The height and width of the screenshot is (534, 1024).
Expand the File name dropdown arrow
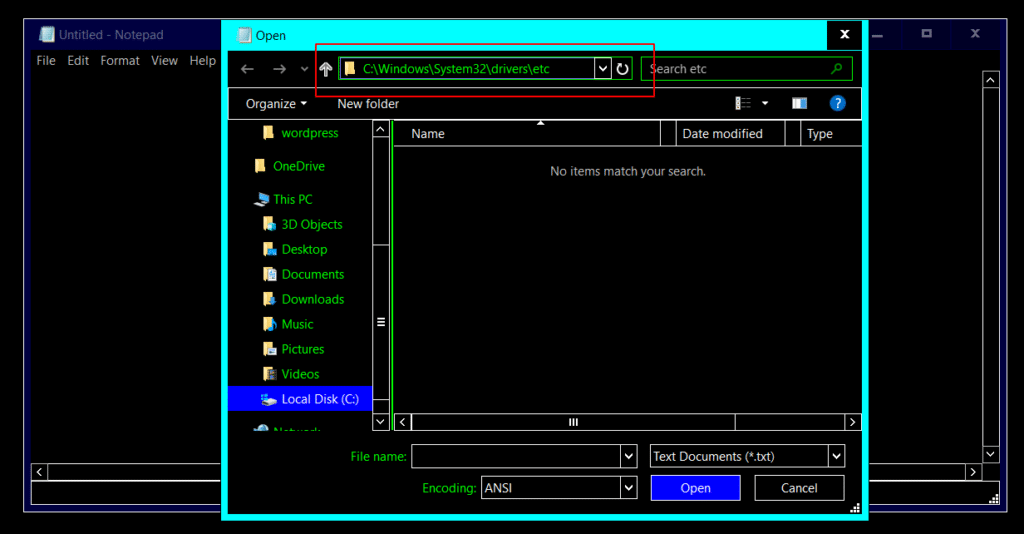pyautogui.click(x=628, y=456)
